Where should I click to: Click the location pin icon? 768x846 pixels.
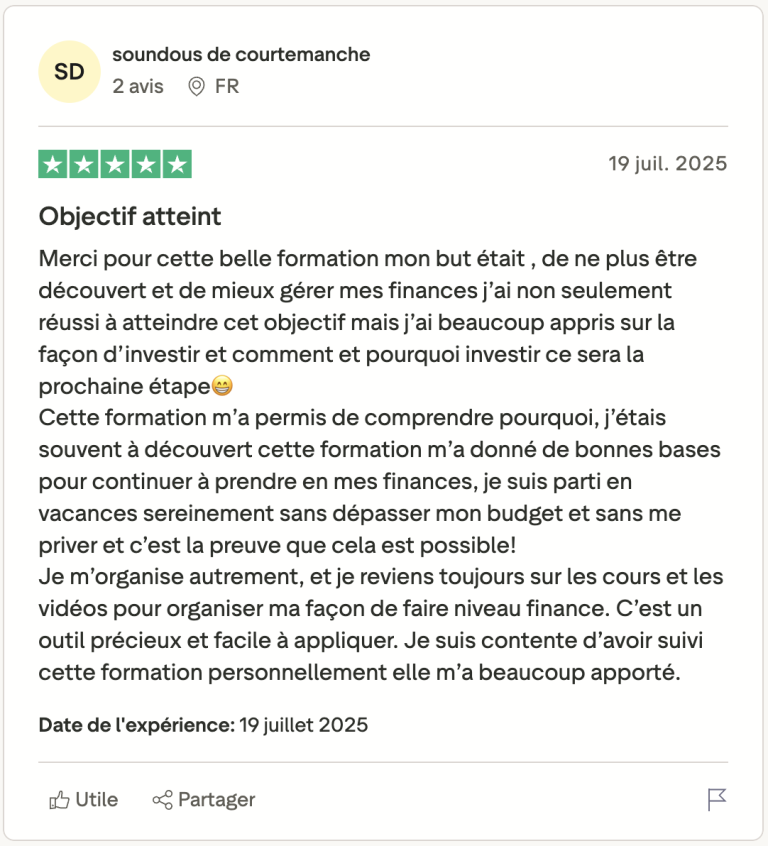click(x=197, y=86)
